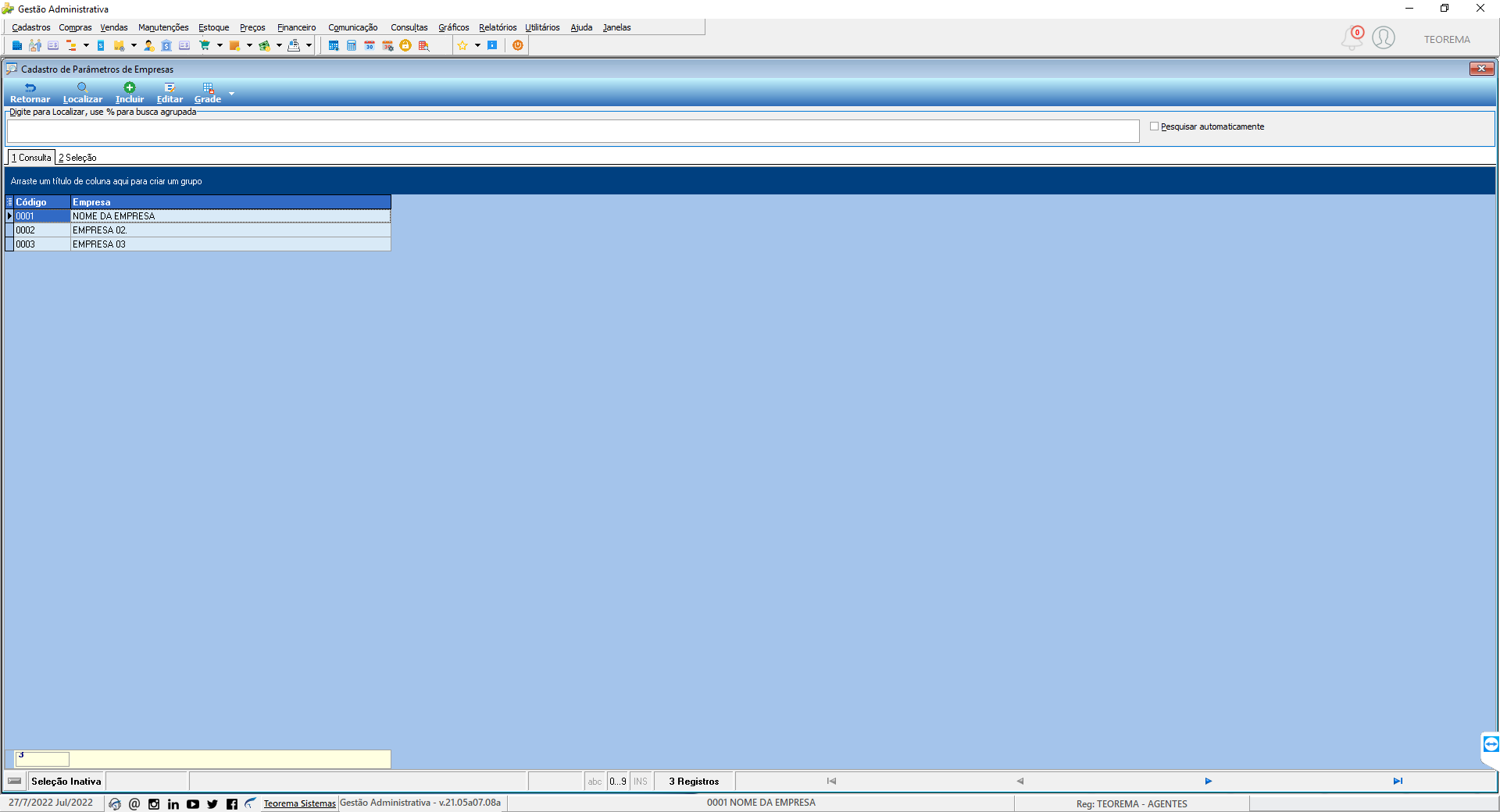Click the blue S document icon
Screen dimensions: 1500x812
point(101,45)
